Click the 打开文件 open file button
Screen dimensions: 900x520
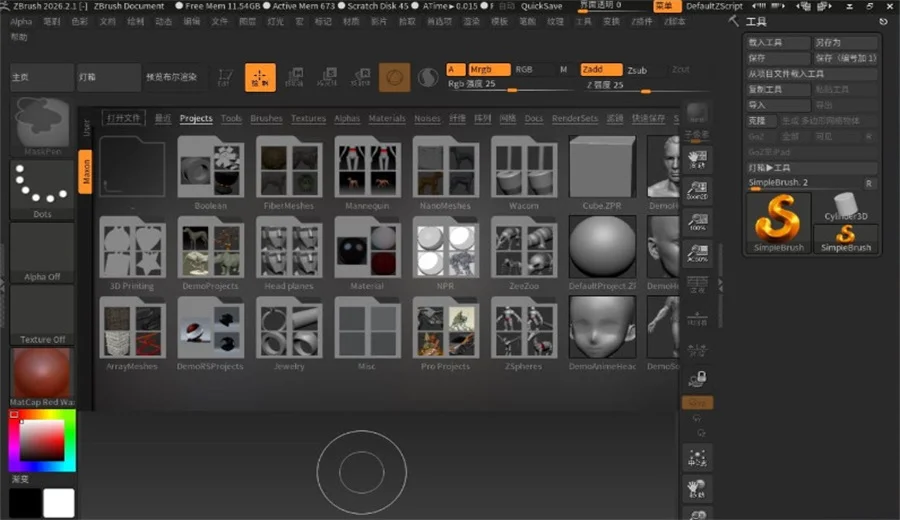[x=123, y=118]
